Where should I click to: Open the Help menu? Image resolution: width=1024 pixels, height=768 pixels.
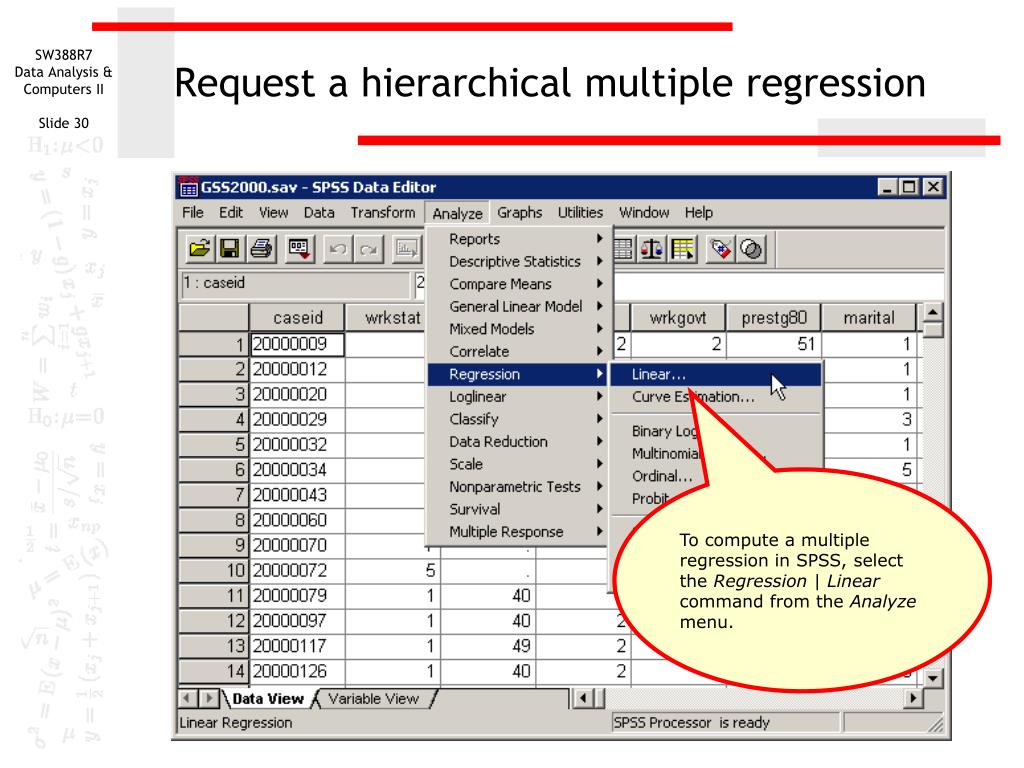click(699, 213)
